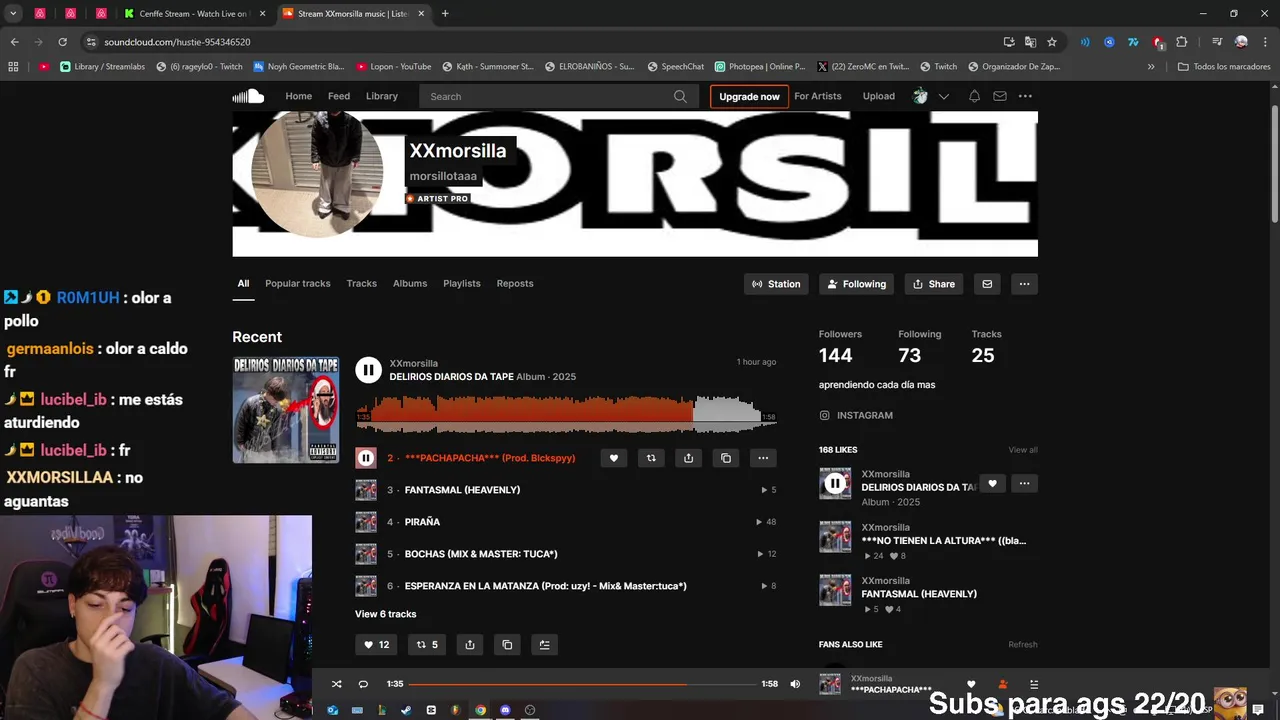The image size is (1280, 720).
Task: Pause via Likes sidebar album artwork button
Action: click(835, 484)
